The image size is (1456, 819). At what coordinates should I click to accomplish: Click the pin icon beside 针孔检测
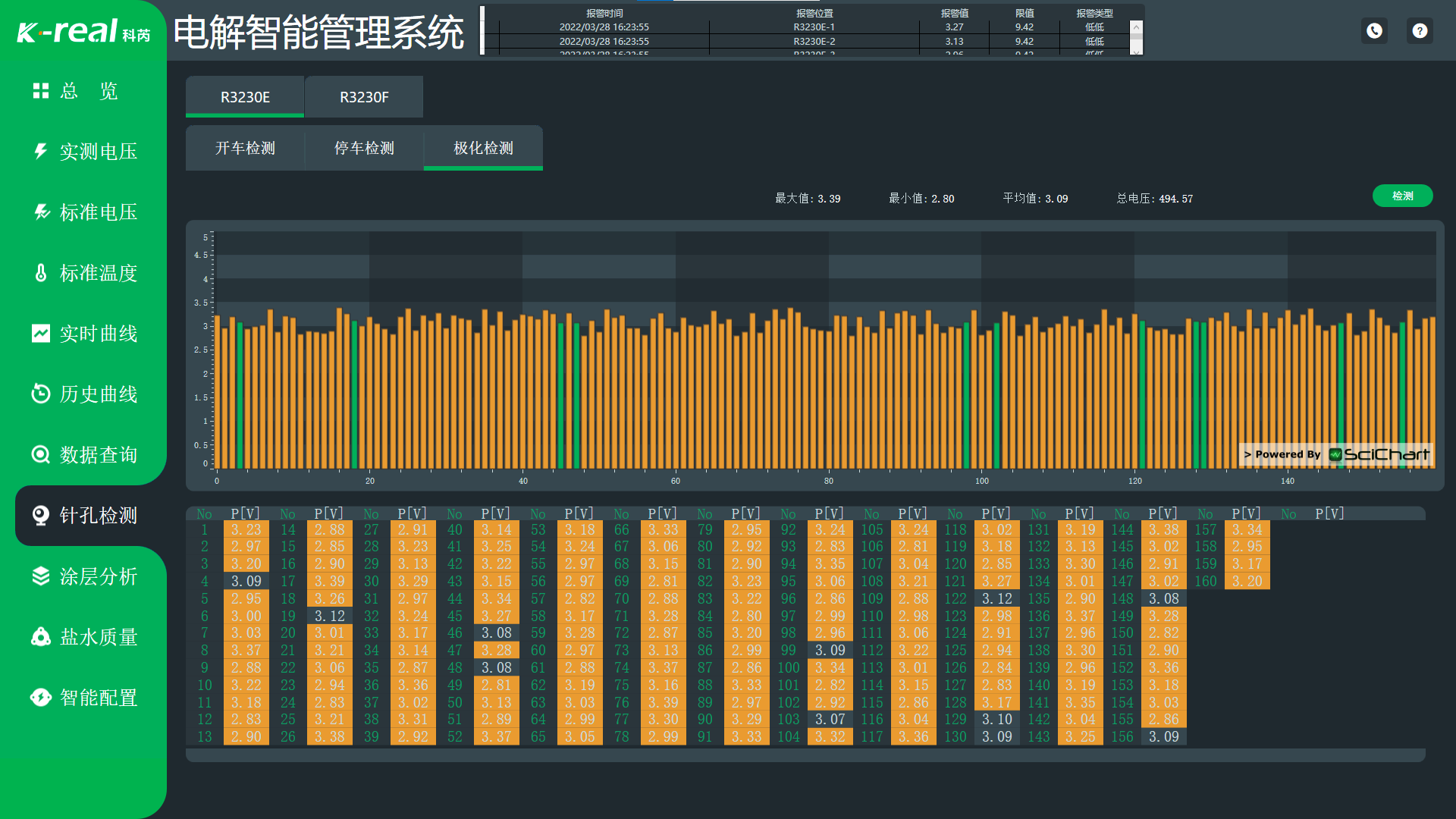click(41, 516)
